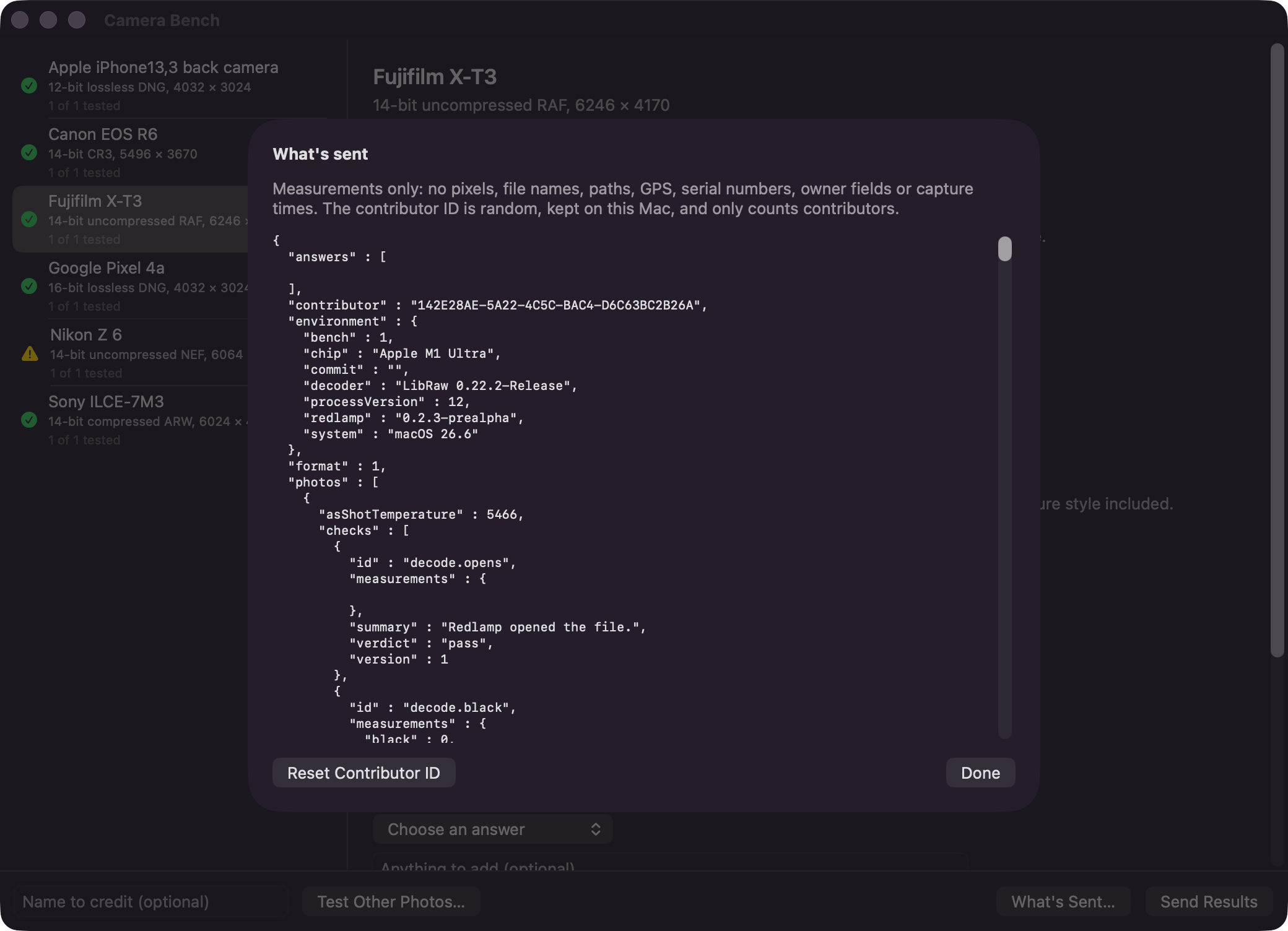The width and height of the screenshot is (1288, 931).
Task: Click the "id" : "decode.black" line
Action: [433, 708]
